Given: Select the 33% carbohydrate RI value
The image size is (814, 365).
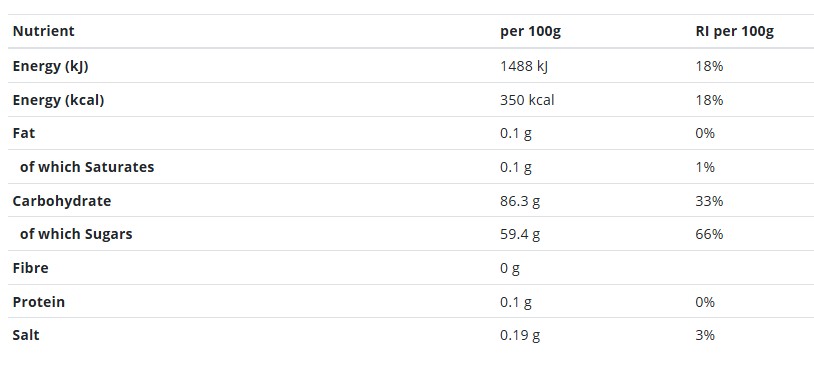Looking at the screenshot, I should (709, 201).
